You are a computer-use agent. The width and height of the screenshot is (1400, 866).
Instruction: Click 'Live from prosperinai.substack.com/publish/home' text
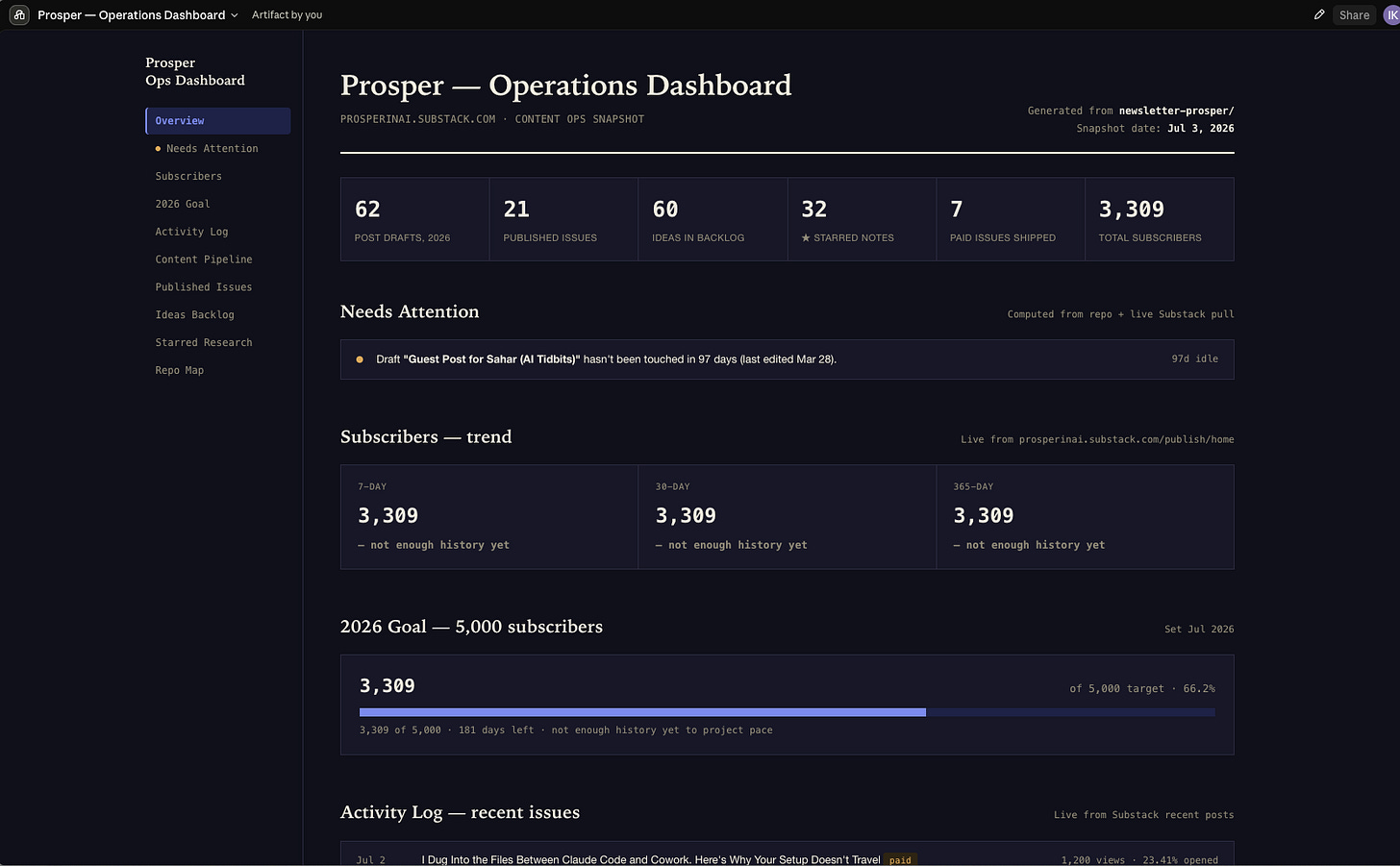point(1097,439)
